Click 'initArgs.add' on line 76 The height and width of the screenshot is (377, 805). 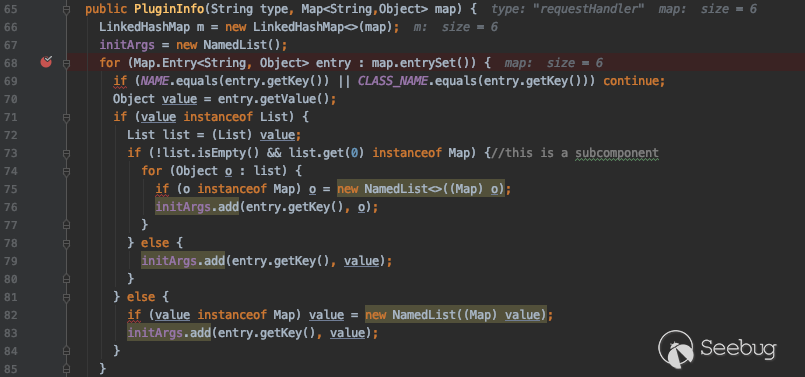tap(197, 207)
